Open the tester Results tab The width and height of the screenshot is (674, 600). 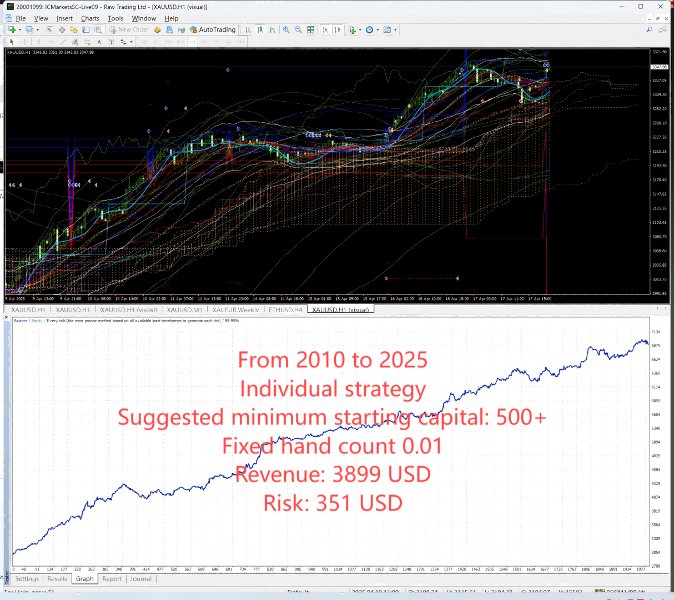(x=57, y=579)
